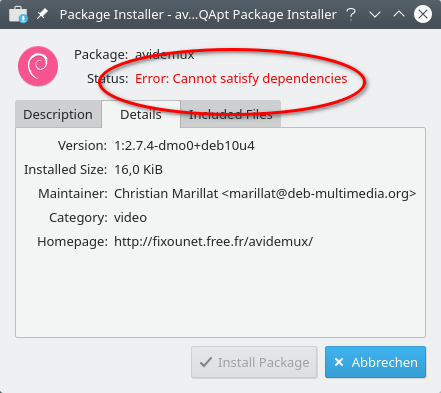The image size is (441, 393).
Task: Open the Included Files tab
Action: click(231, 114)
